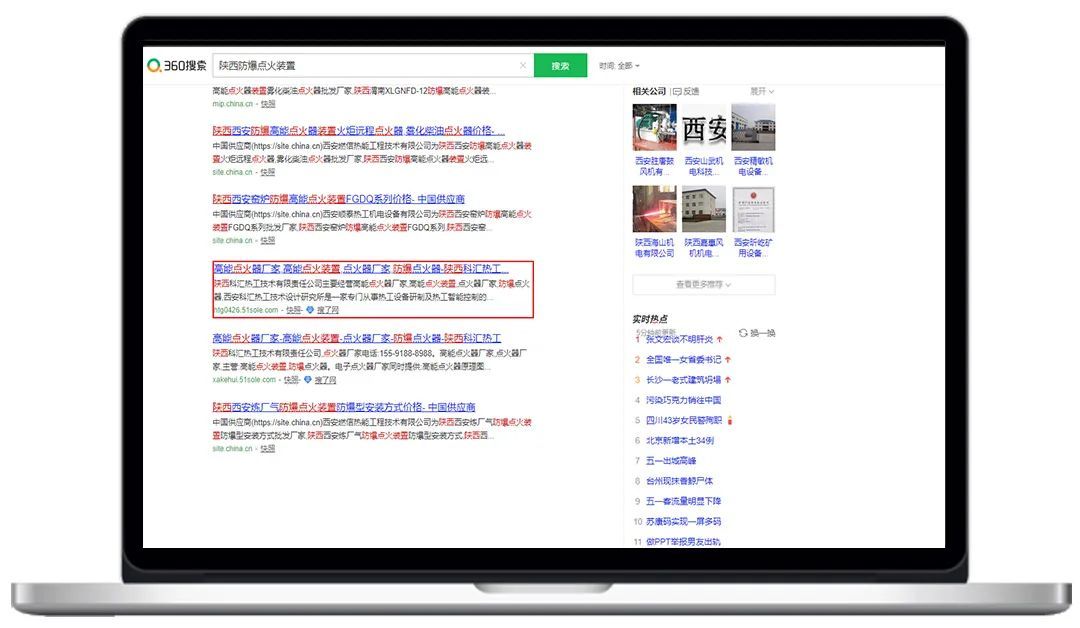This screenshot has width=1080, height=628.
Task: Click the 360搜索 logo
Action: (177, 66)
